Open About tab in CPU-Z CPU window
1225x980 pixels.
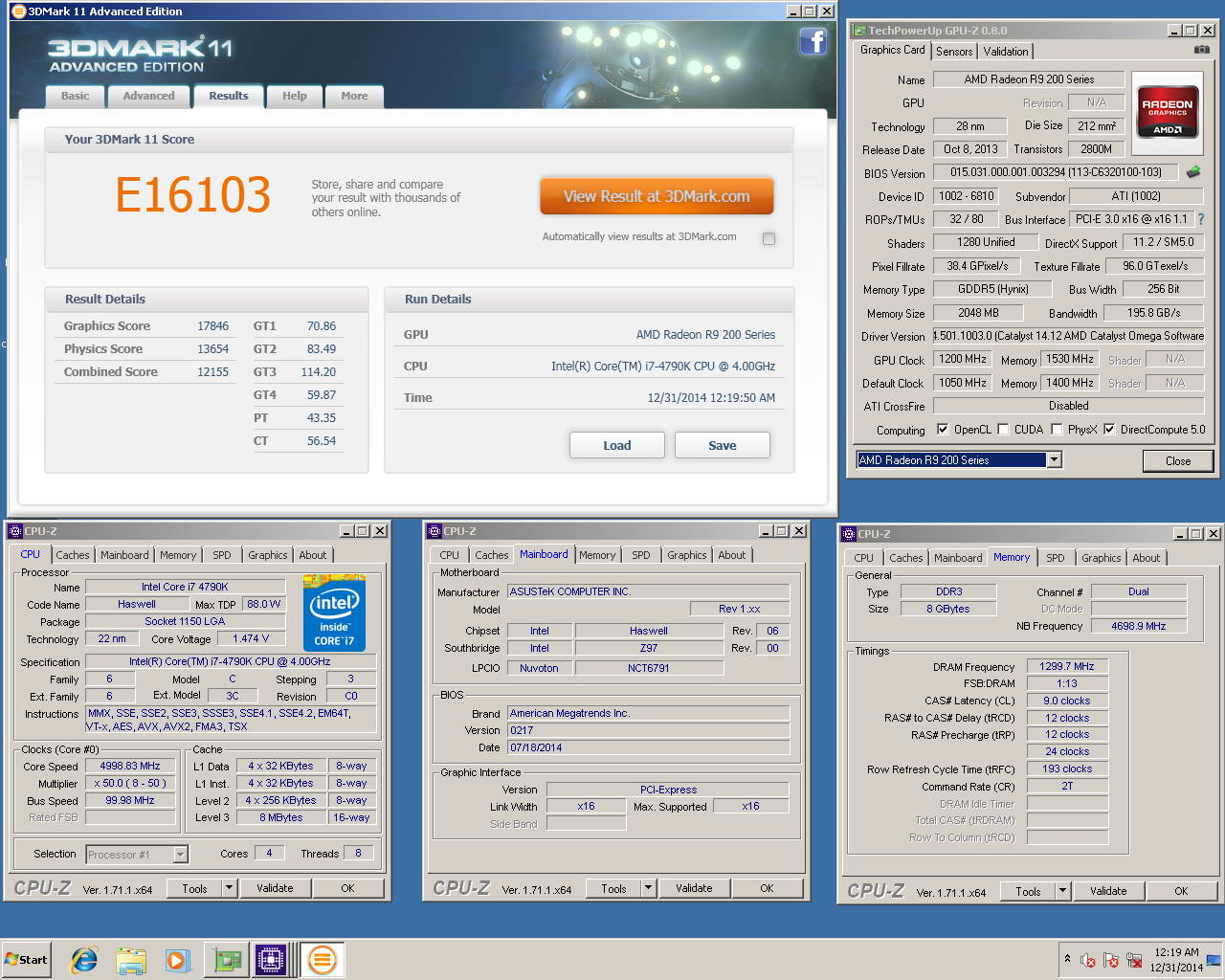pos(313,555)
